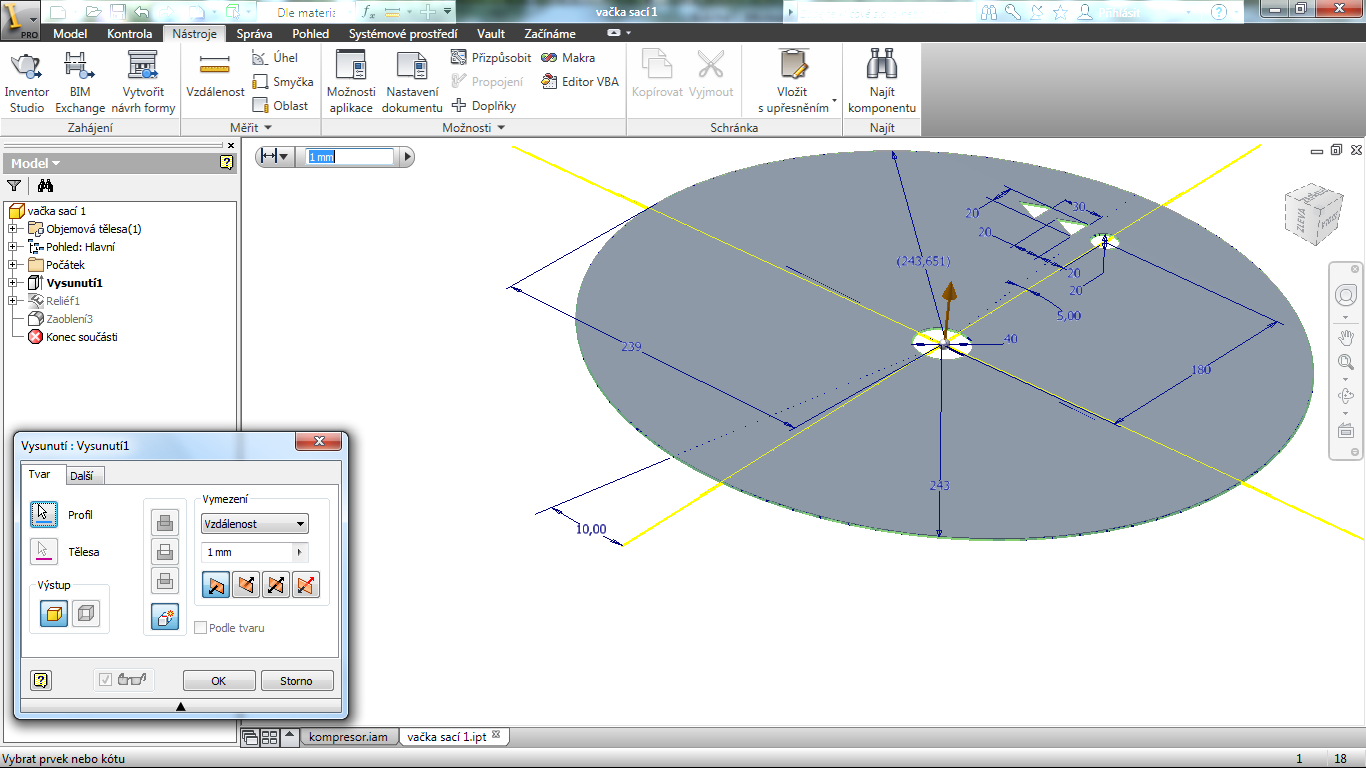The image size is (1366, 768).
Task: Open Možnosti aplikace settings
Action: 351,82
